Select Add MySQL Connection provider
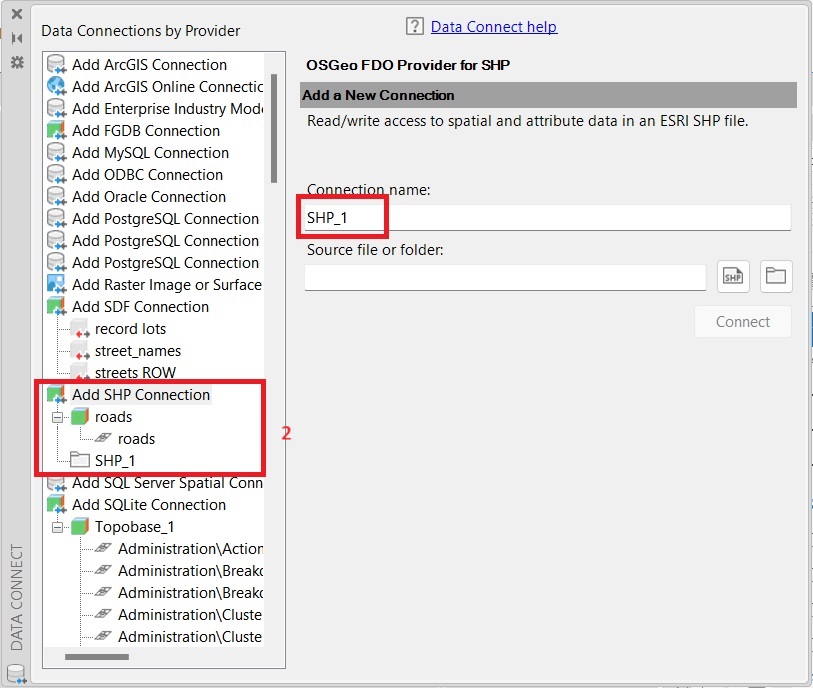Image resolution: width=813 pixels, height=688 pixels. click(x=150, y=153)
